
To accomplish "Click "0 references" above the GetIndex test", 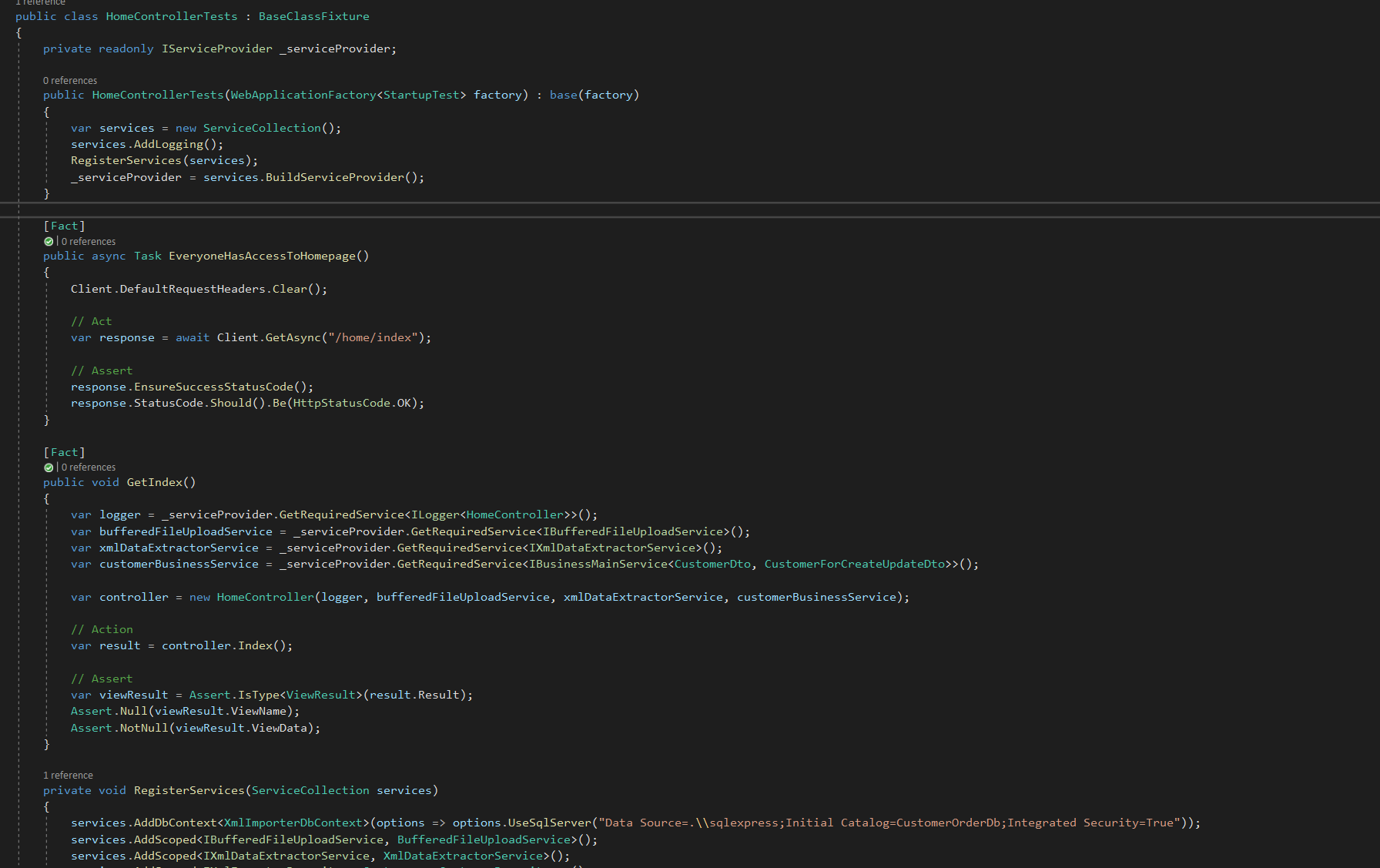I will [x=90, y=467].
